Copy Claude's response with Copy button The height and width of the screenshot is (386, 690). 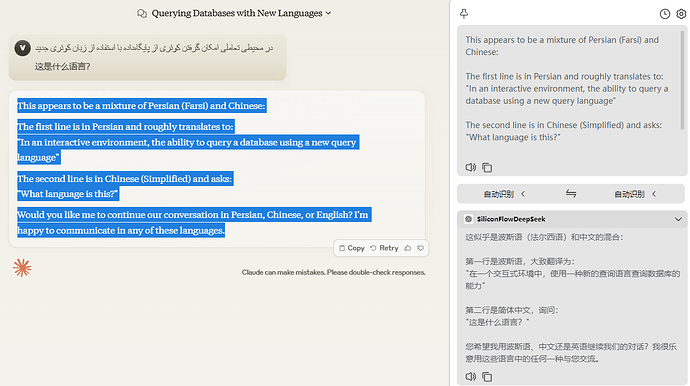[x=352, y=248]
